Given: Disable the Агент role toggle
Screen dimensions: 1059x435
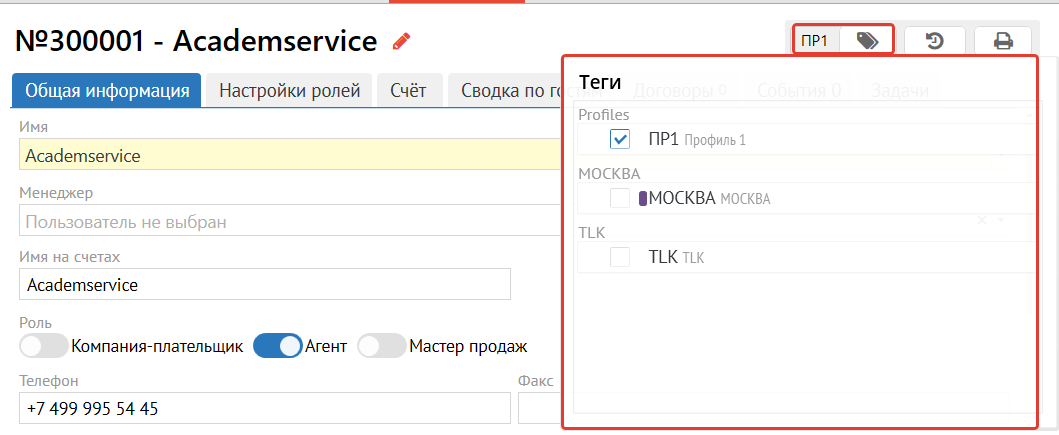Looking at the screenshot, I should click(277, 346).
